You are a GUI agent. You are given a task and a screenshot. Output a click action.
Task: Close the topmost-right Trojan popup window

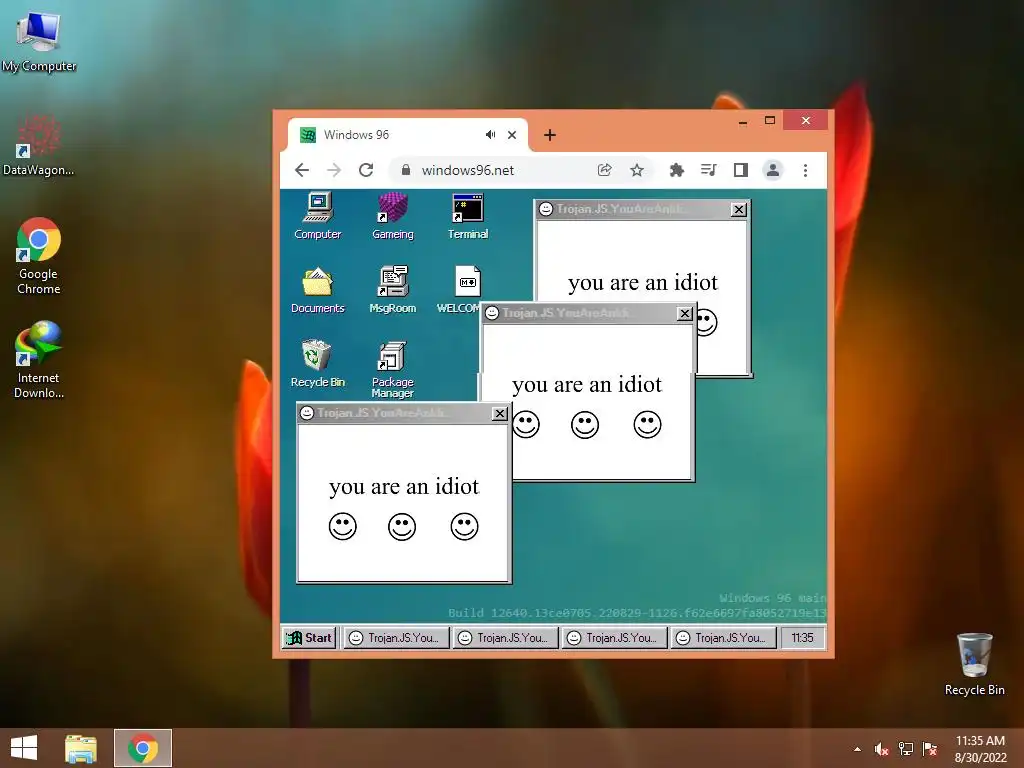point(739,209)
